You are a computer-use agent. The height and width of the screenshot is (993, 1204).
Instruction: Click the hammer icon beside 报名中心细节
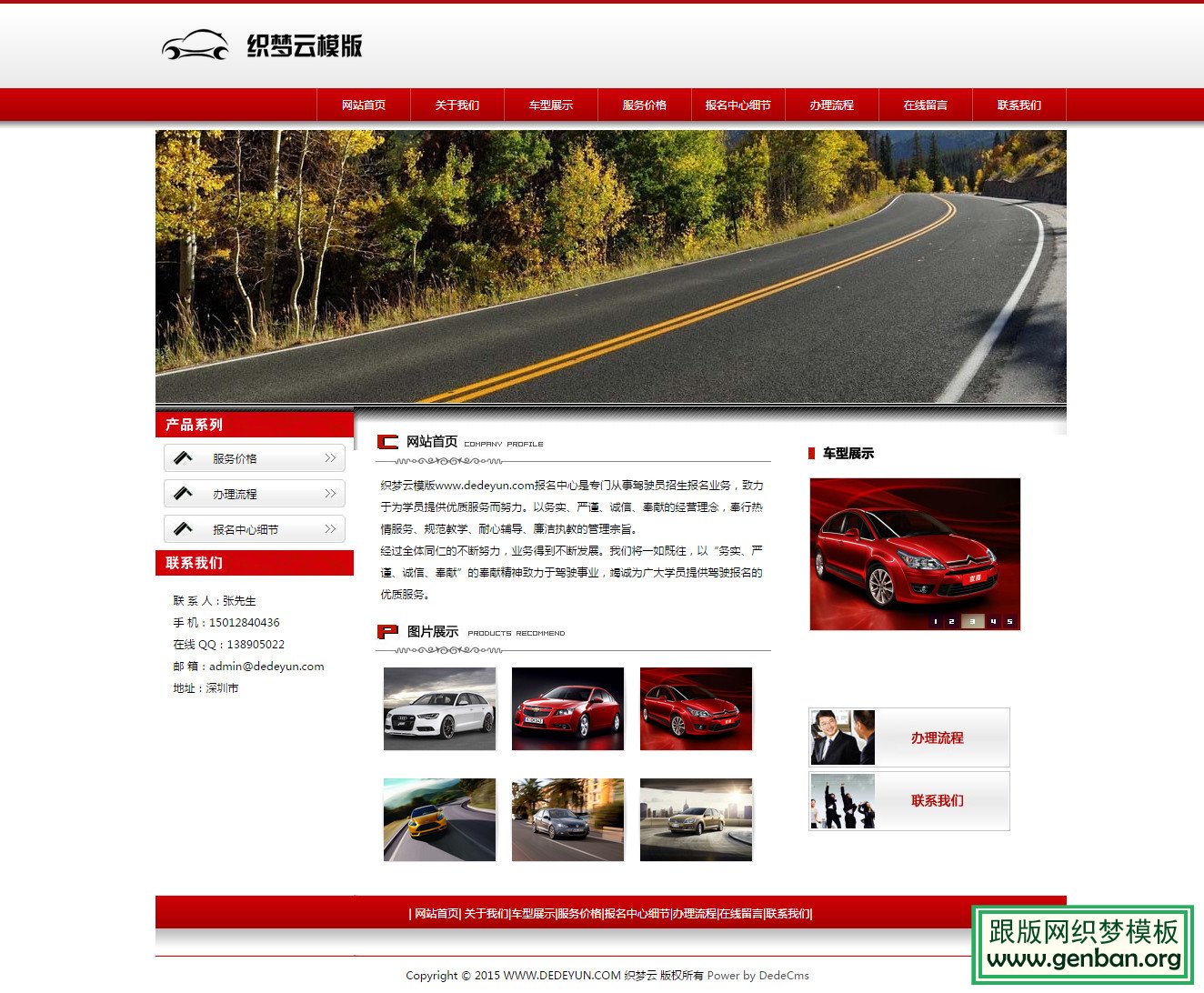tap(184, 528)
